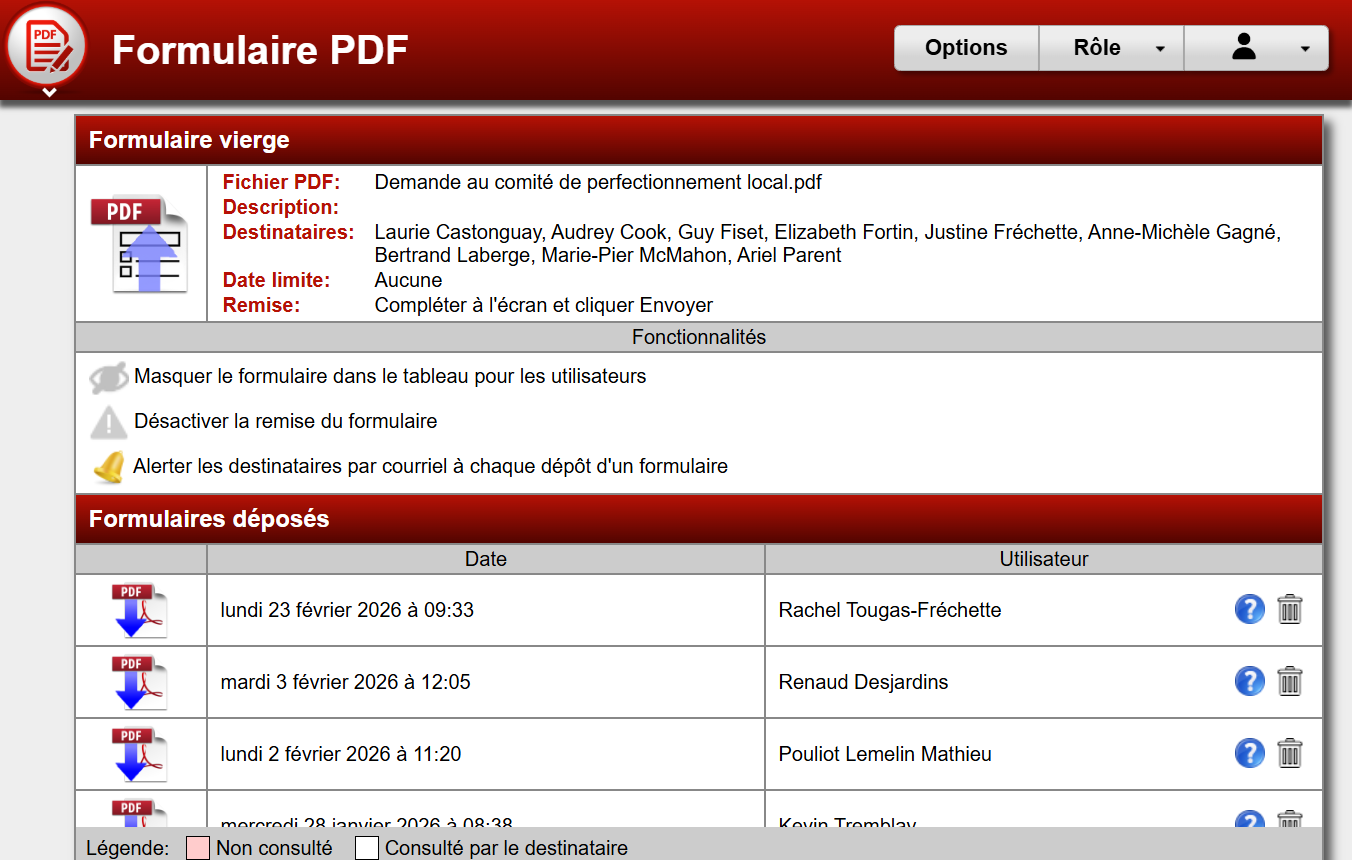Open the Rôle dropdown menu
This screenshot has width=1352, height=860.
[1111, 48]
